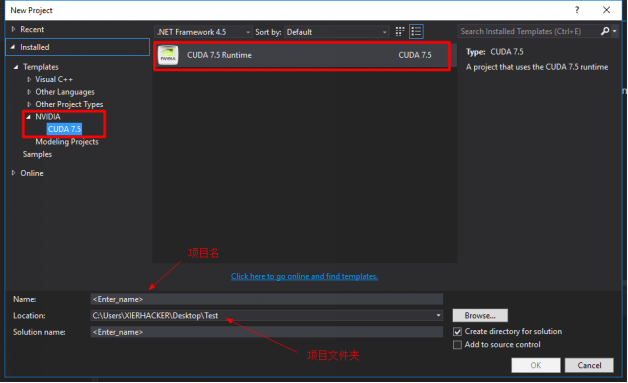Close the New Project dialog
The height and width of the screenshot is (383, 628).
[x=606, y=10]
